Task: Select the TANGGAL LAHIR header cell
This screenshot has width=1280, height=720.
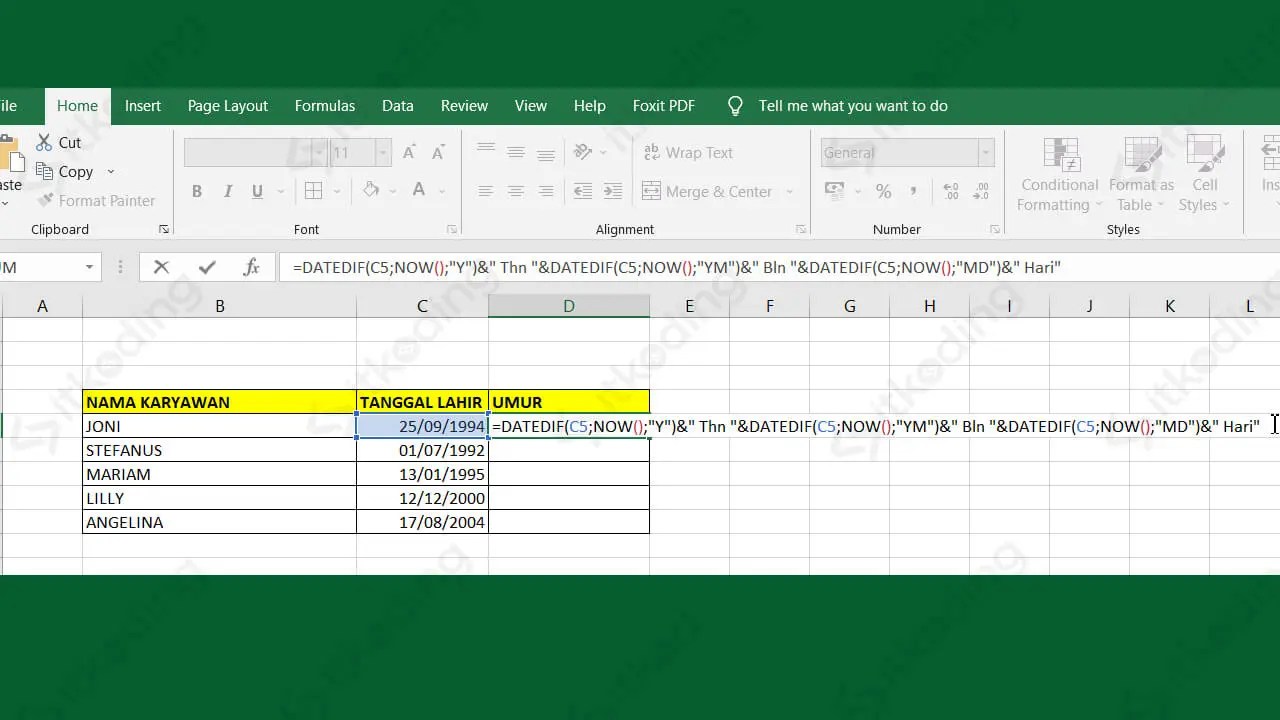Action: click(x=422, y=402)
